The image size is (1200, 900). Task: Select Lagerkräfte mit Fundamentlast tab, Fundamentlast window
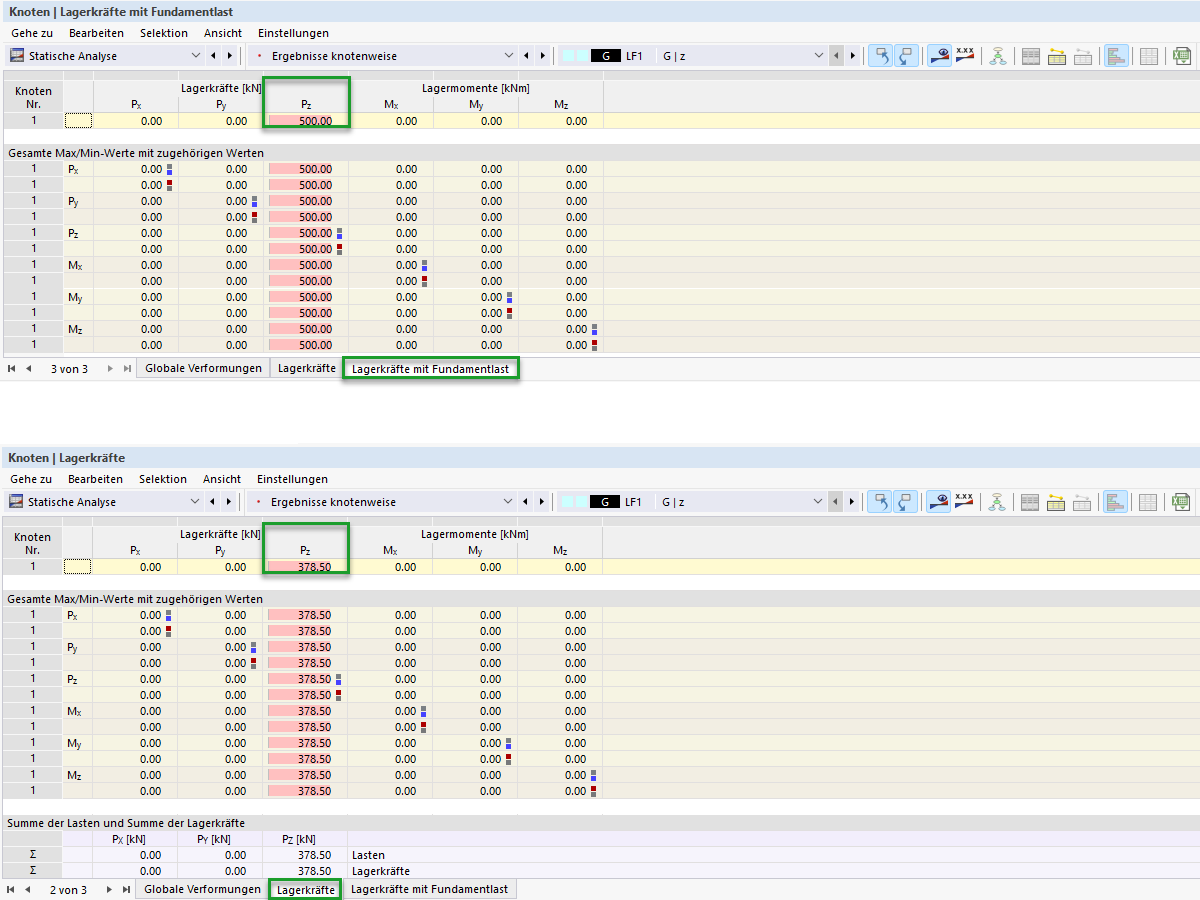click(x=431, y=369)
